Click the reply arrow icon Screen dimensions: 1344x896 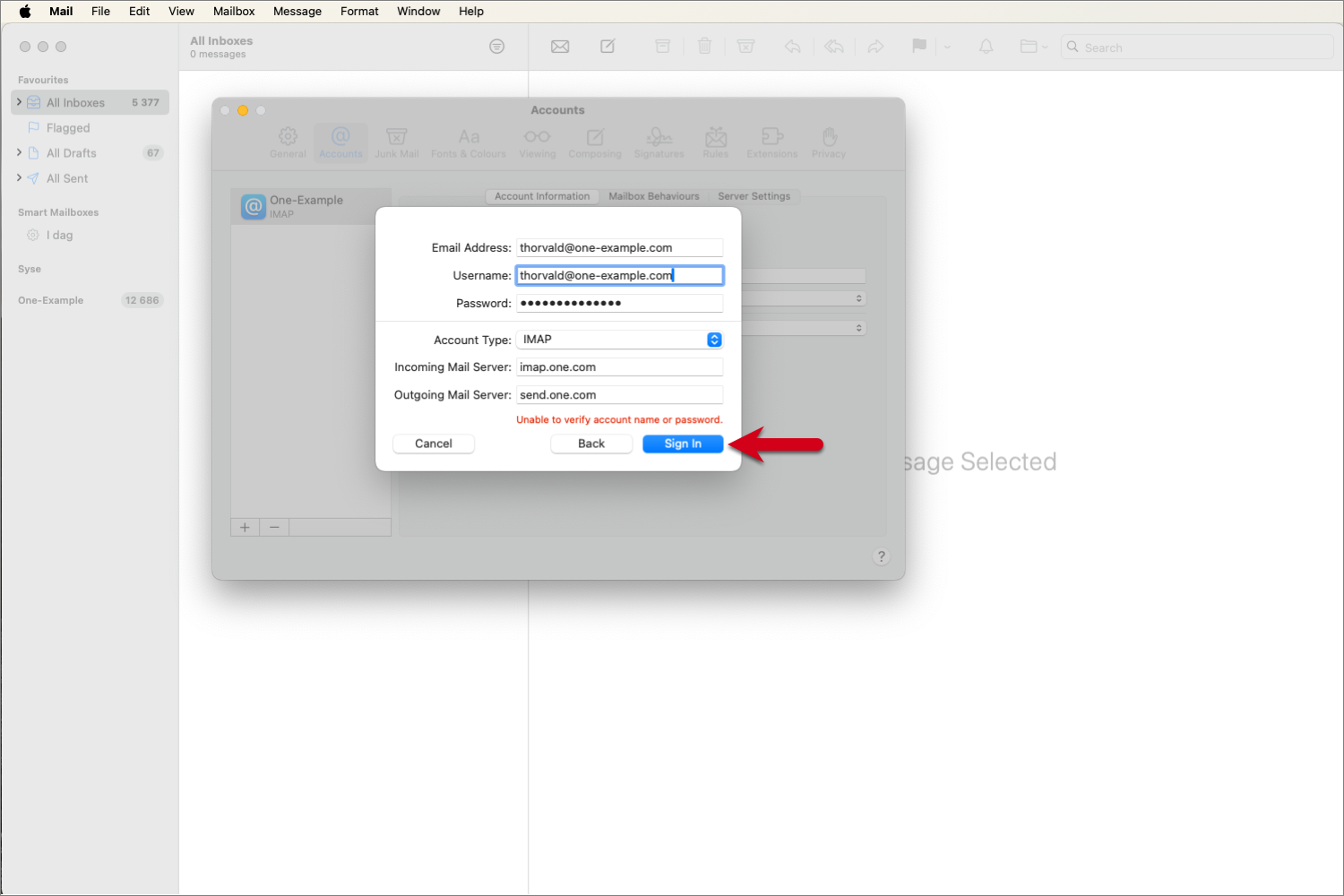[x=792, y=47]
